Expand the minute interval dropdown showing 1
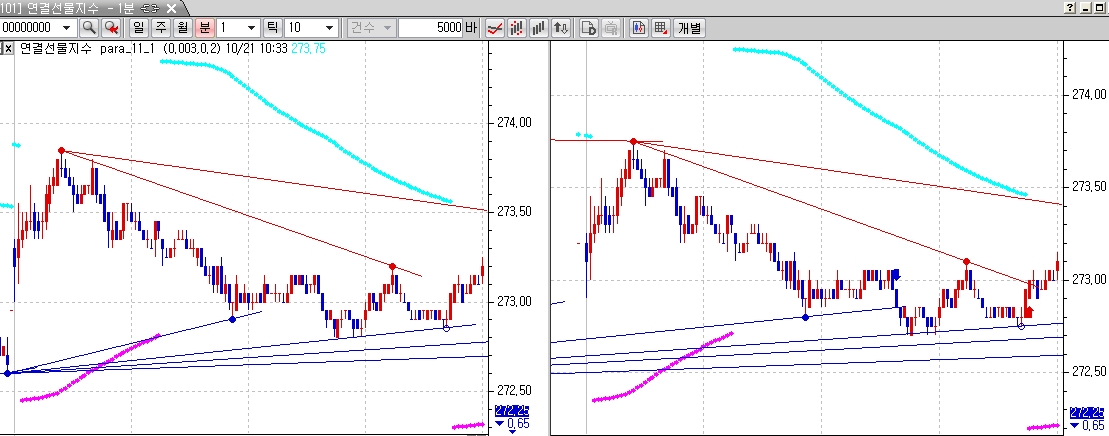This screenshot has height=436, width=1109. point(251,28)
